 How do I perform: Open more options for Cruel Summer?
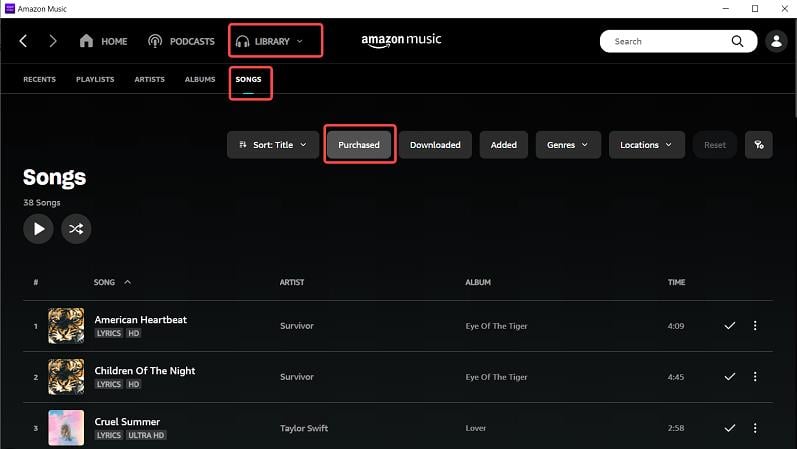point(755,428)
